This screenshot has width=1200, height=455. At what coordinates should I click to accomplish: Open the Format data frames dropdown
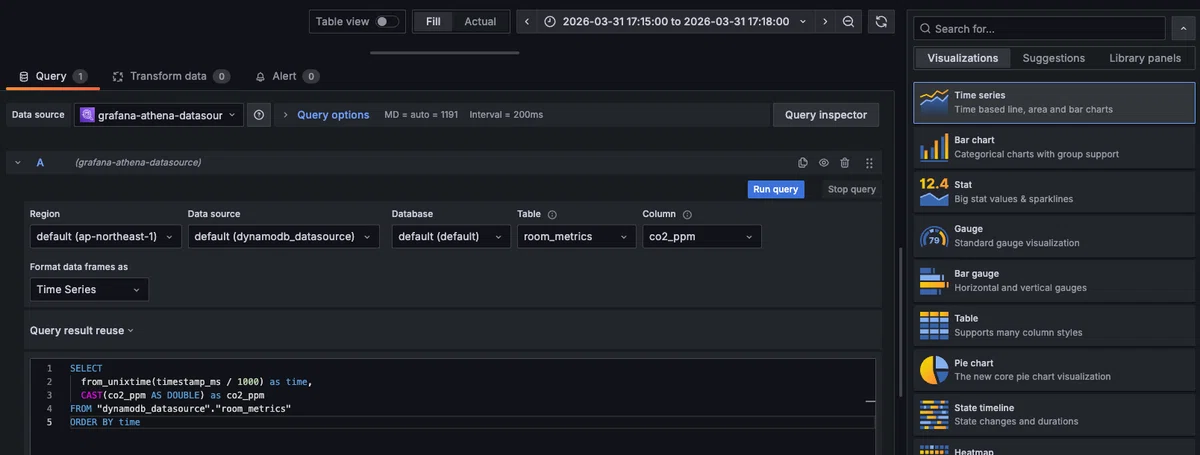tap(89, 289)
